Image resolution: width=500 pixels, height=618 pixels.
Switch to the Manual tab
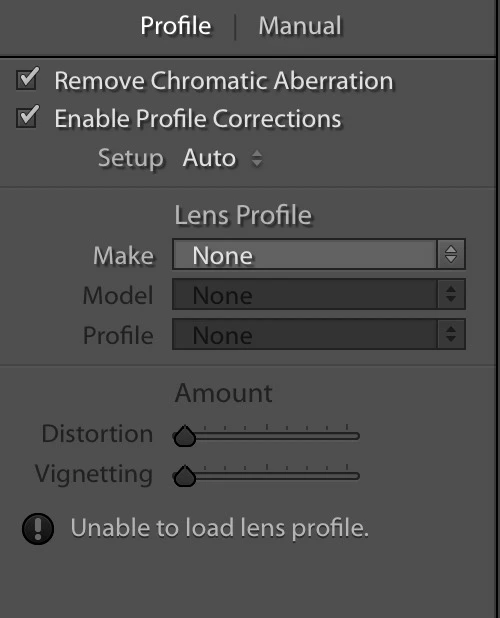click(x=300, y=26)
